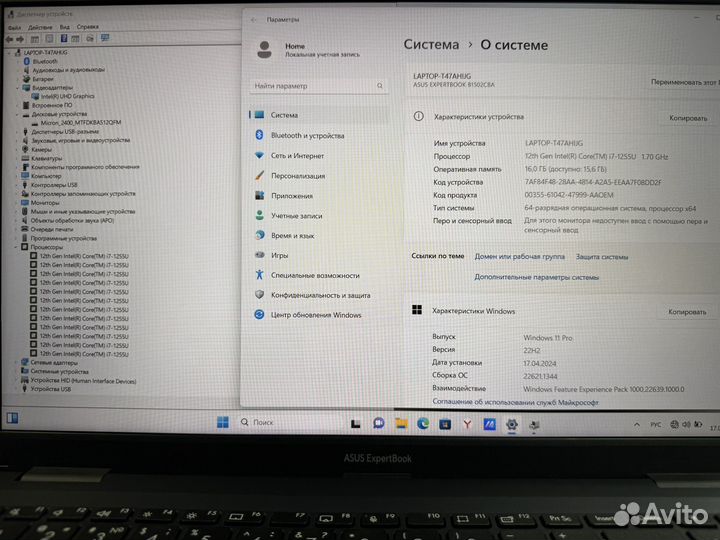Click Forward arrow in Device Manager toolbar
This screenshot has width=720, height=540.
(x=20, y=39)
